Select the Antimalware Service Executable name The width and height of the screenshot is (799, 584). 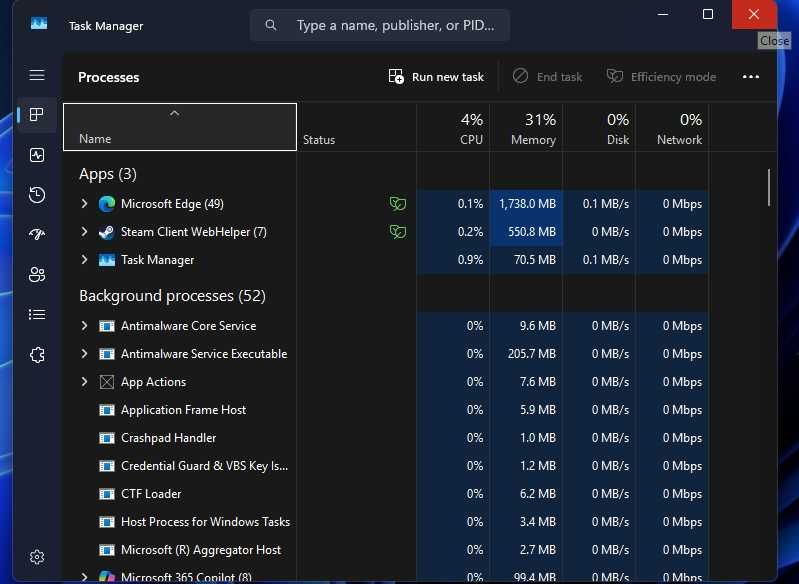204,354
